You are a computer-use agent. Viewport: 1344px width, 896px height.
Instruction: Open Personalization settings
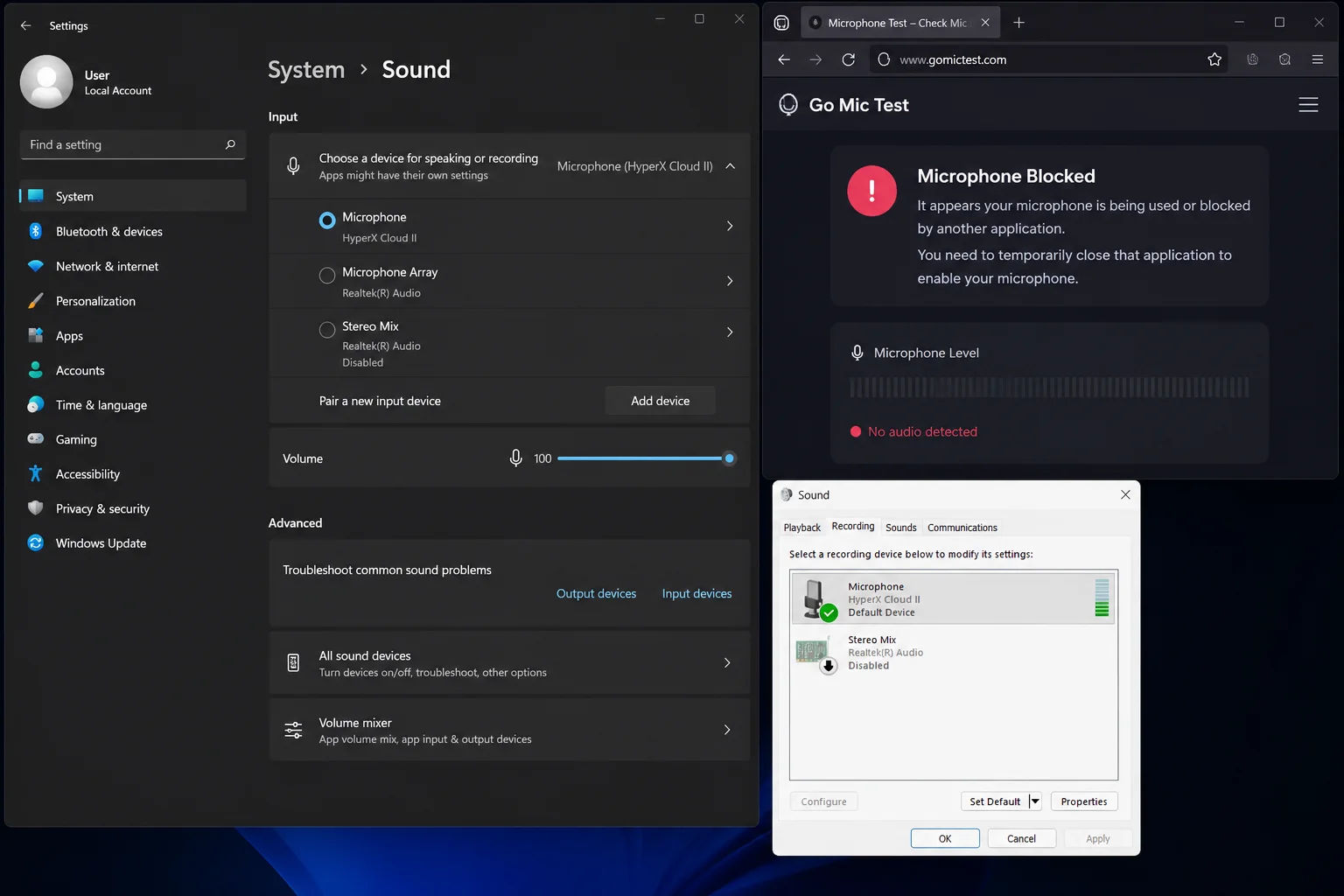[x=133, y=301]
